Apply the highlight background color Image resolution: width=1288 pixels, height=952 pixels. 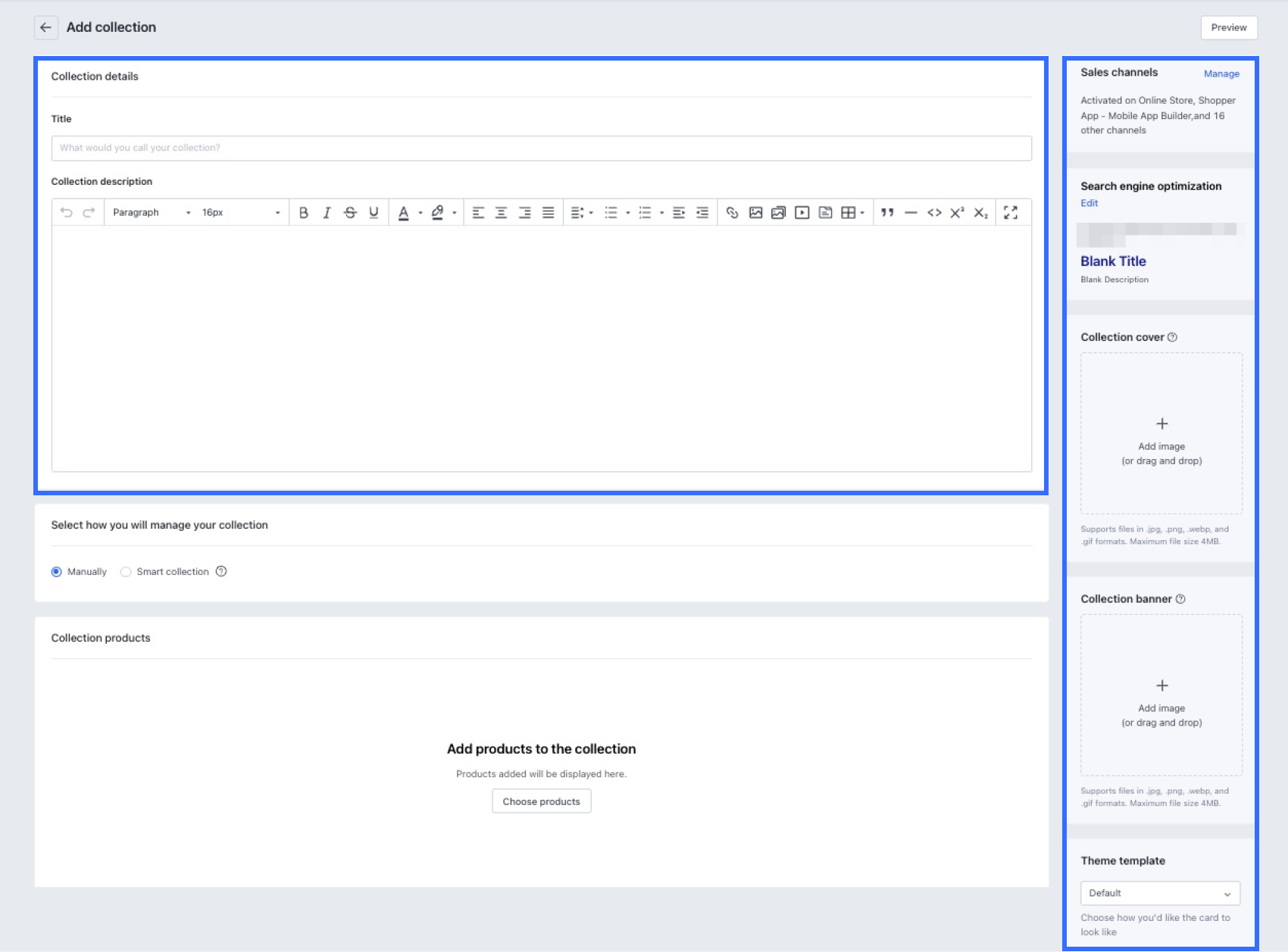click(x=437, y=213)
